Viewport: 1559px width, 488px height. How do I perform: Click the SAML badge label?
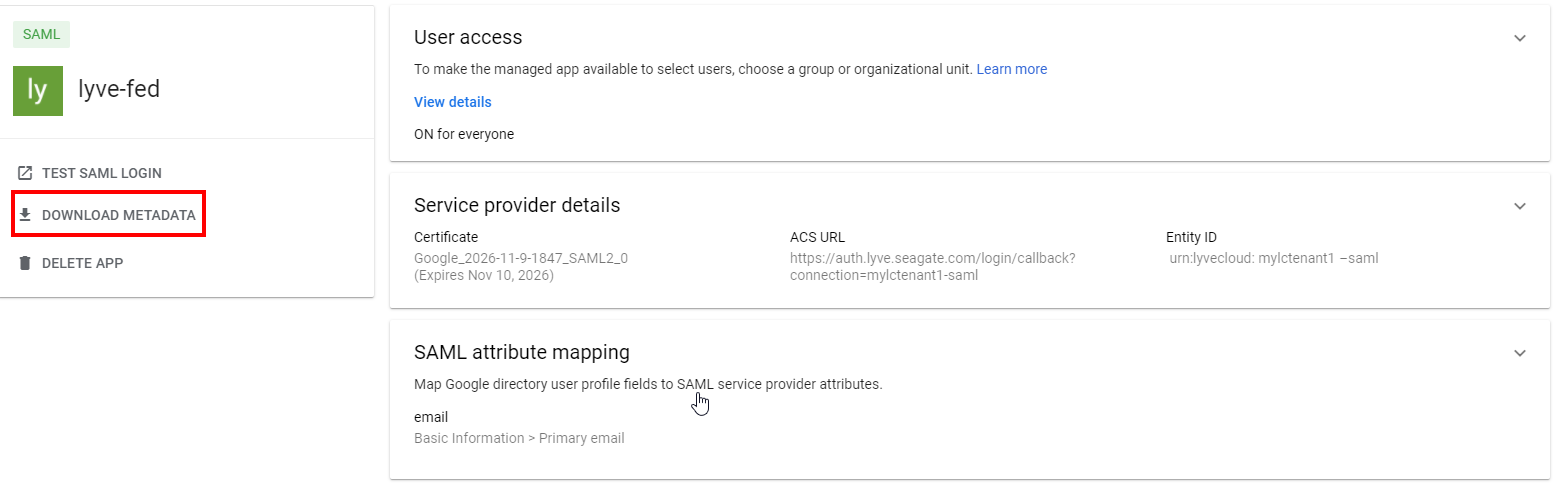41,34
